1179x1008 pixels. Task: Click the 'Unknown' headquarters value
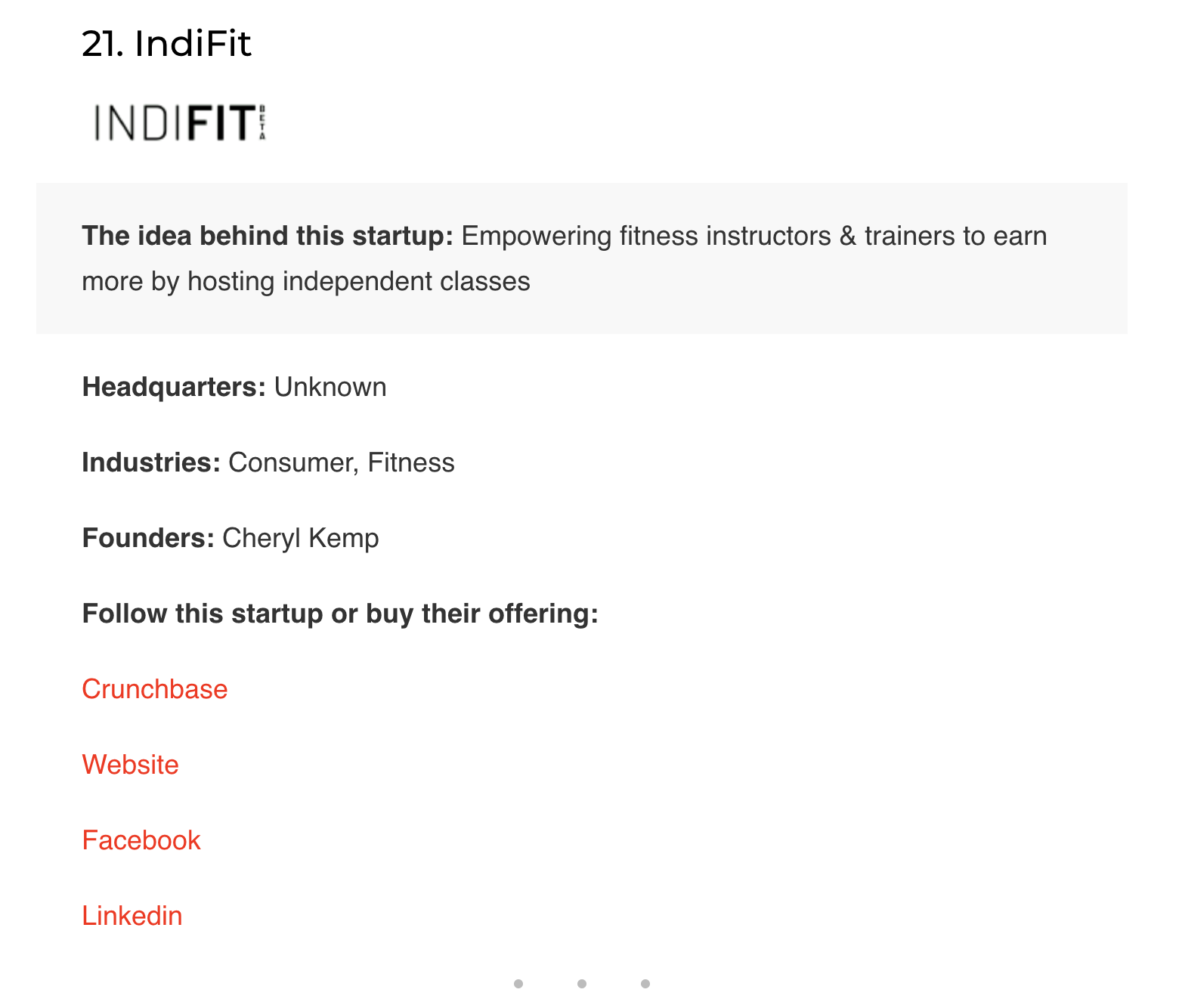330,387
